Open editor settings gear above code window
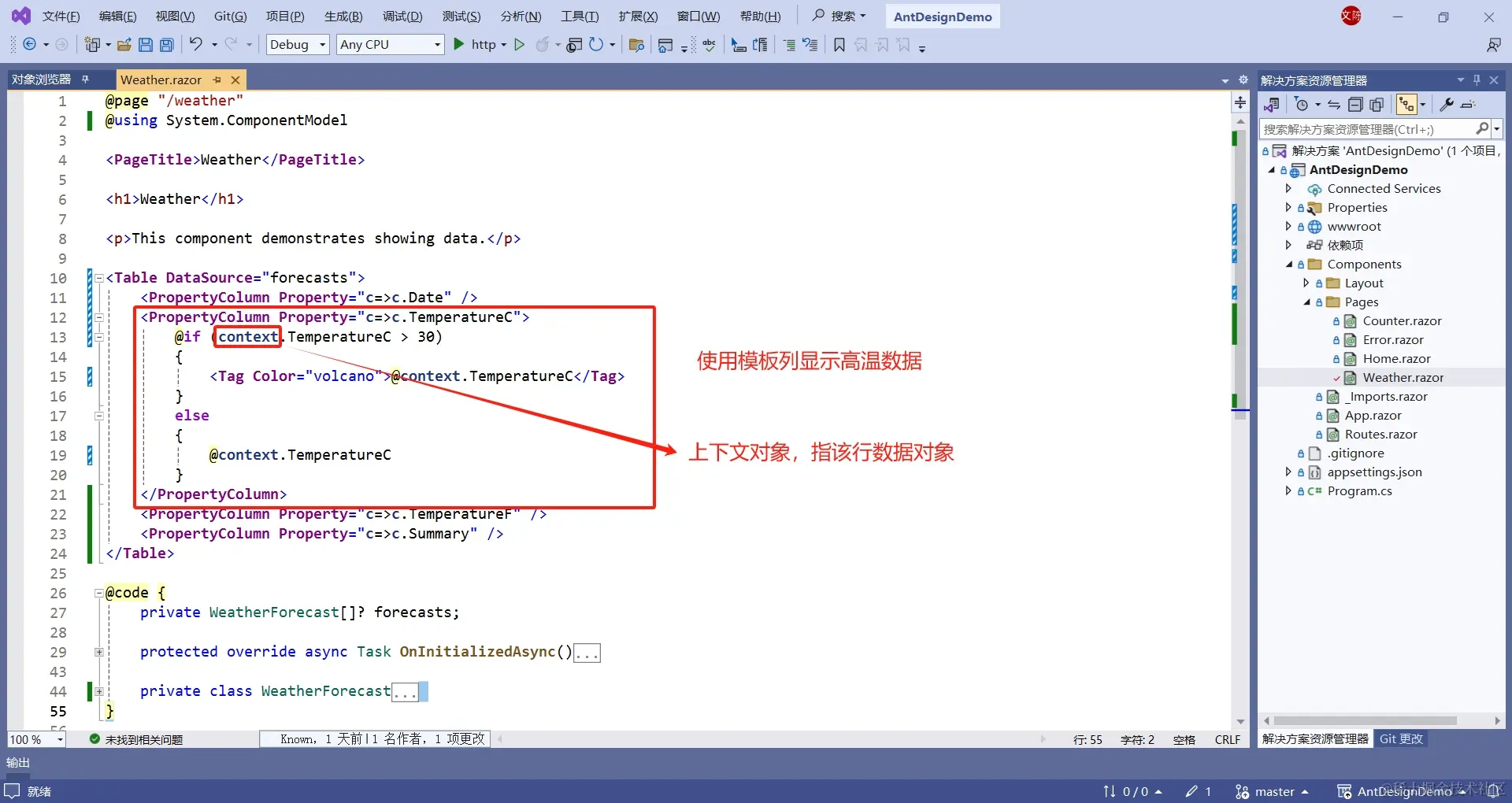The width and height of the screenshot is (1512, 803). [x=1243, y=80]
